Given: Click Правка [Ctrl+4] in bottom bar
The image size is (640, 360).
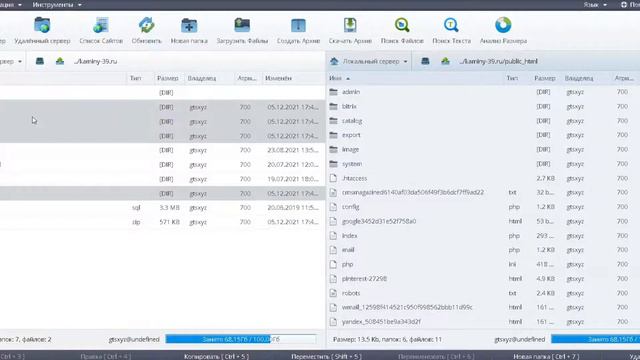Looking at the screenshot, I should (x=105, y=356).
